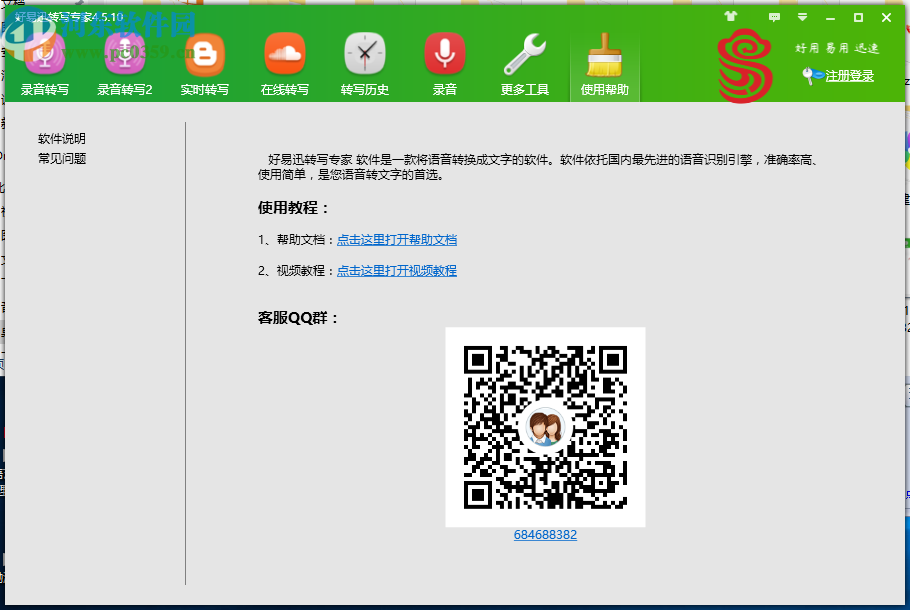Screen dimensions: 910x610
Task: Click the skin/theme shirt icon in titlebar
Action: pos(729,17)
